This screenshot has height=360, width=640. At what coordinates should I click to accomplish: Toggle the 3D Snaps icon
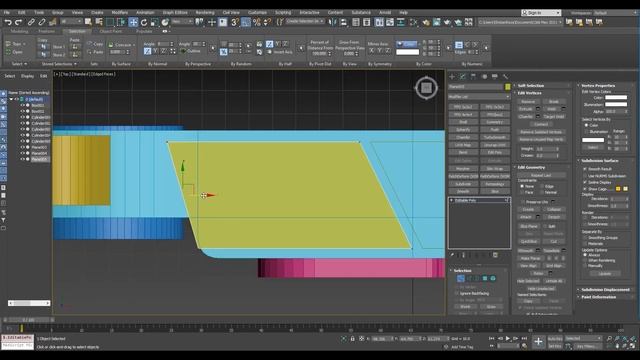point(235,22)
